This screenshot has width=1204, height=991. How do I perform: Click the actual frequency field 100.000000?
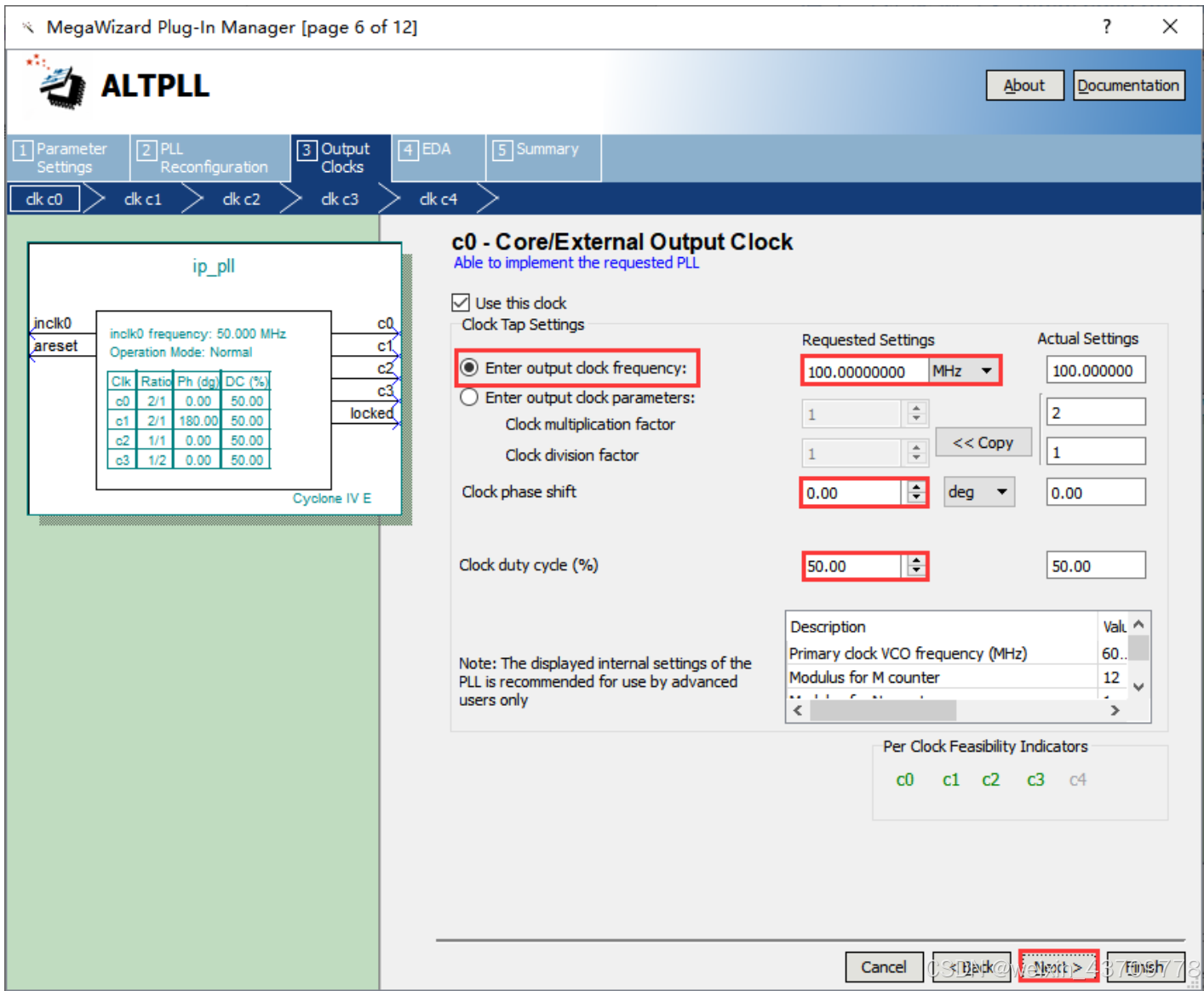(1096, 370)
